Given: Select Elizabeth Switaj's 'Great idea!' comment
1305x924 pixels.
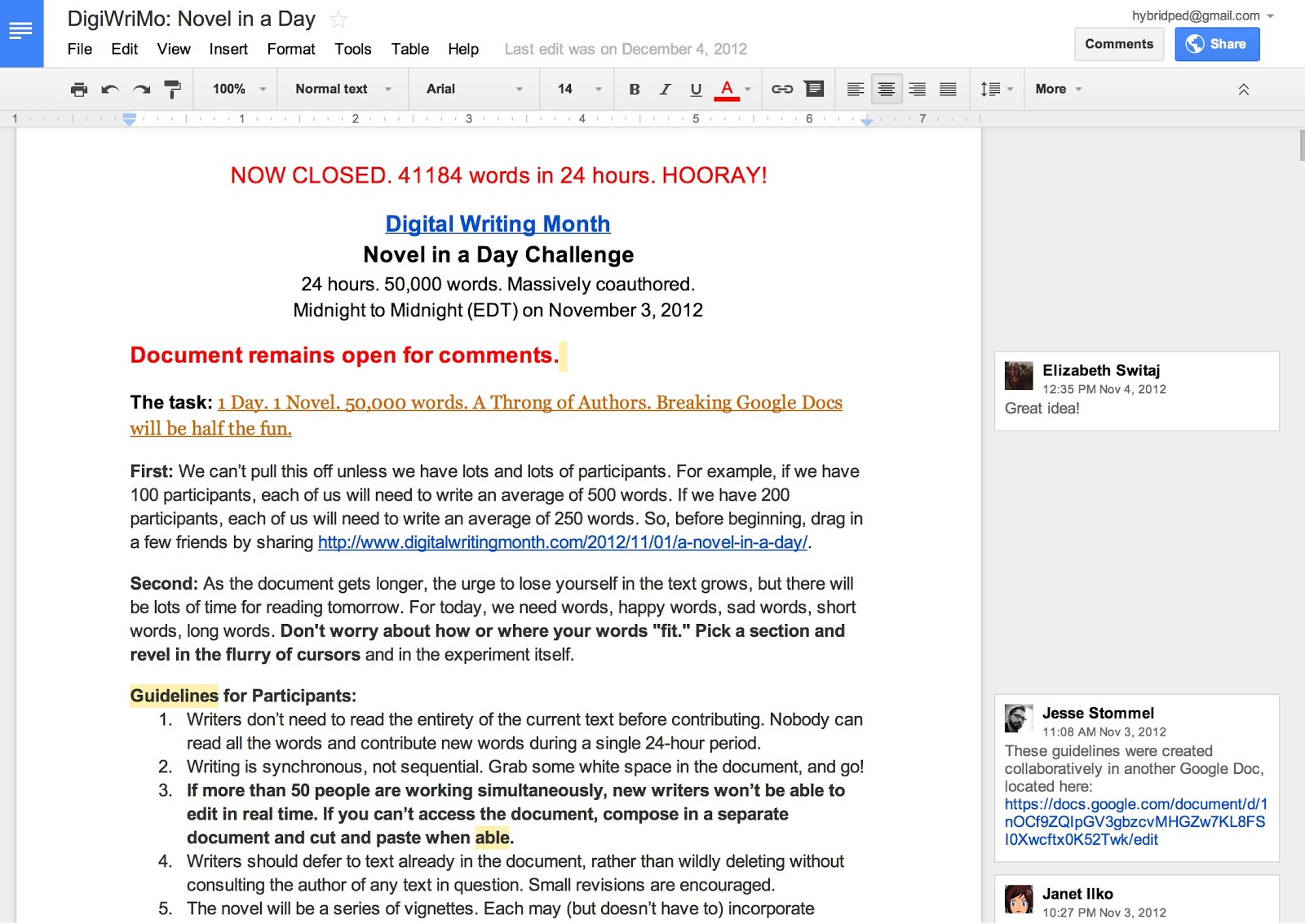Looking at the screenshot, I should click(x=1136, y=391).
